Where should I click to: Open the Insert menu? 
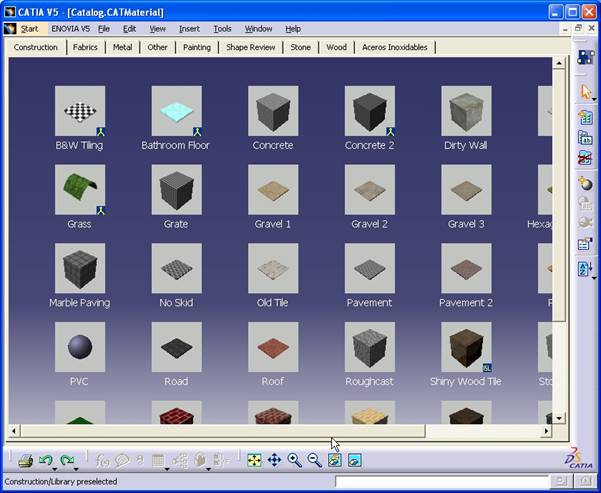189,29
